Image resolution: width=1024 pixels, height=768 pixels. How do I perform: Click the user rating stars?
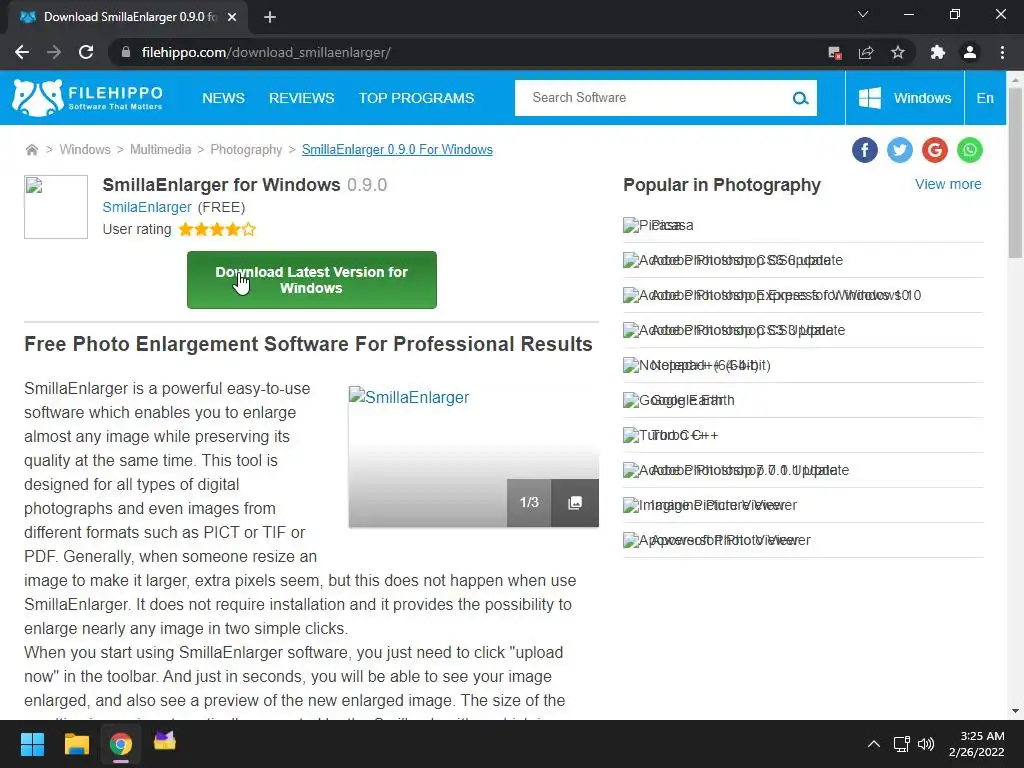[x=217, y=229]
